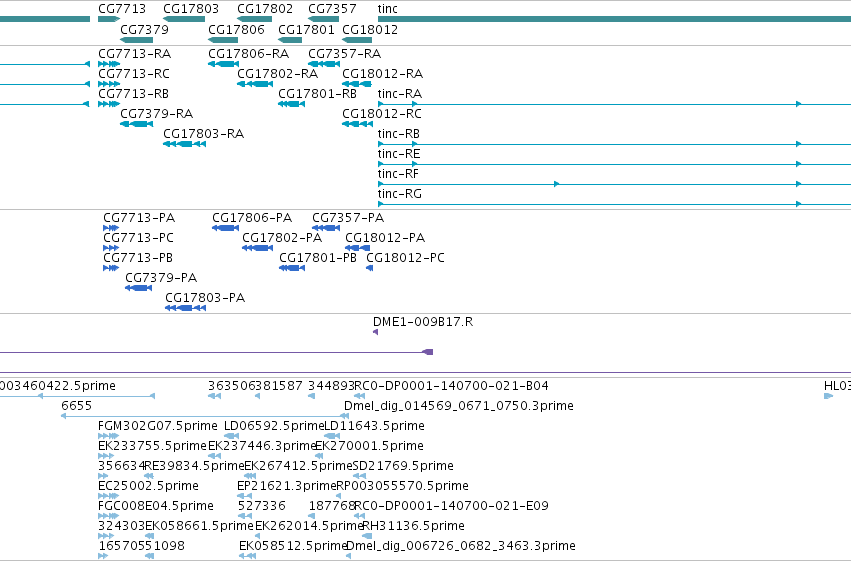Click the RC0-DP0001-140700-021-B04 EST
851x561 pixels.
(x=452, y=386)
